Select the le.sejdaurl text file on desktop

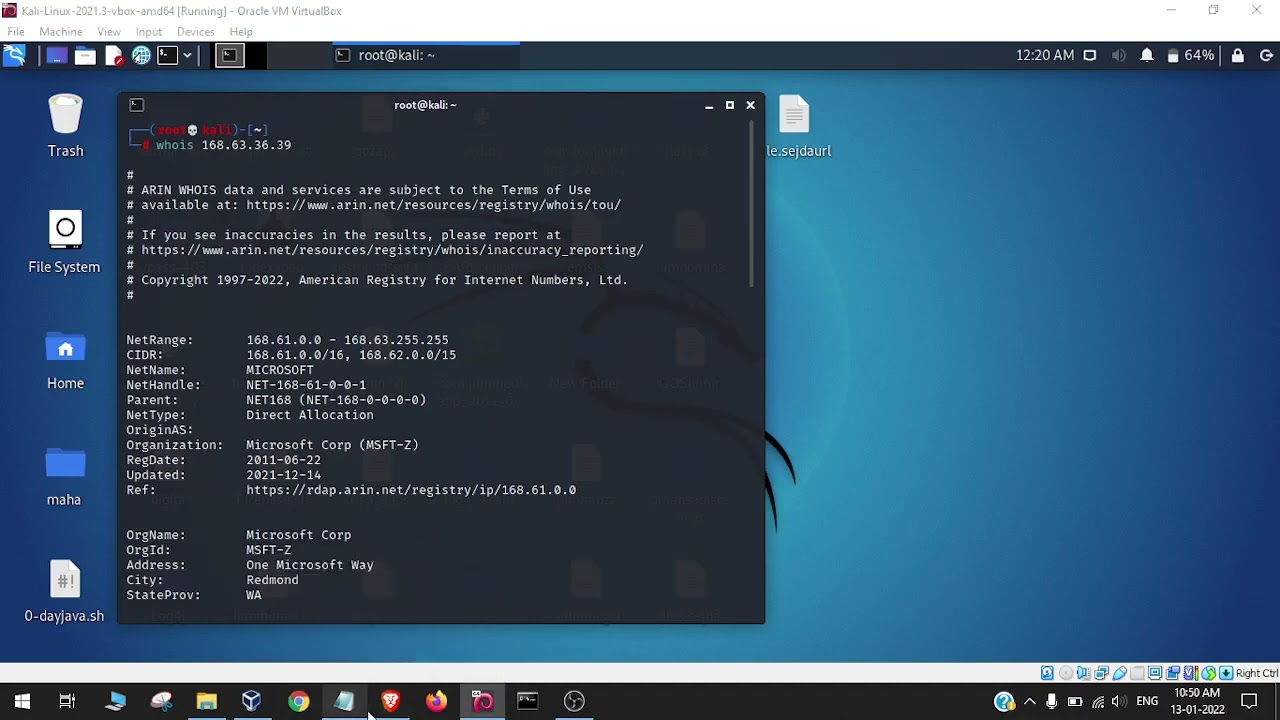[796, 126]
